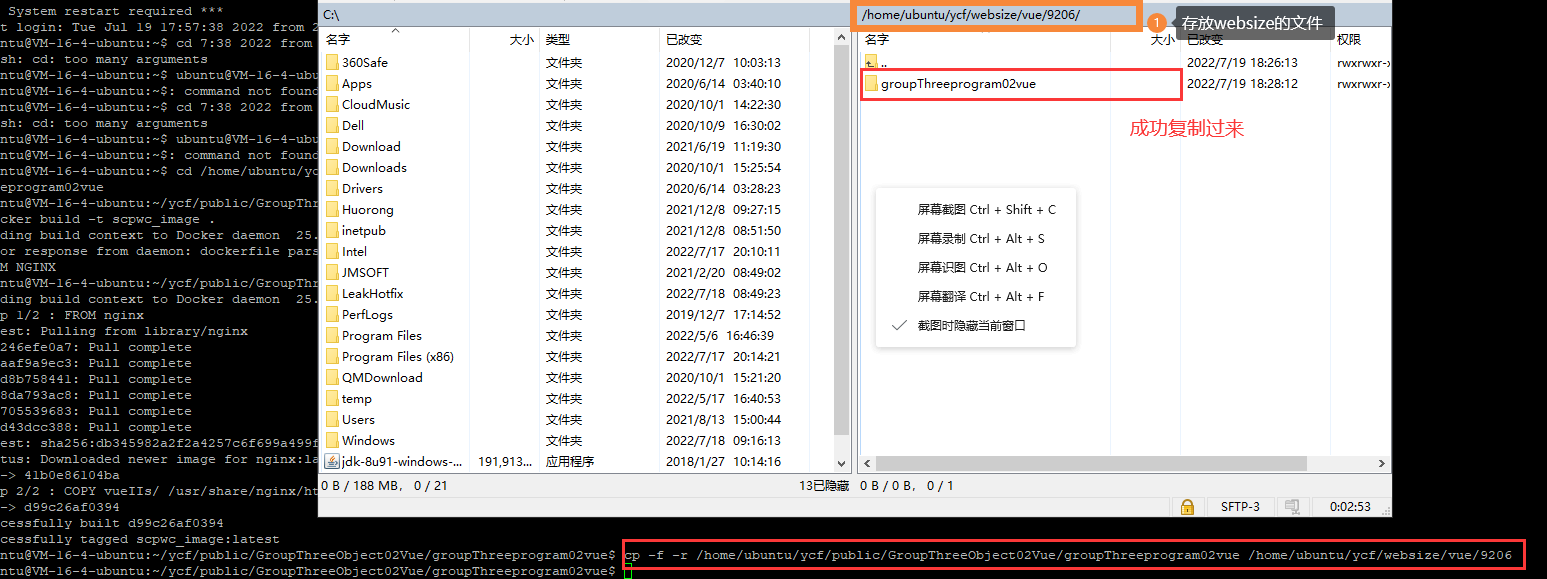
Task: Select the inetpub folder icon
Action: (x=332, y=230)
